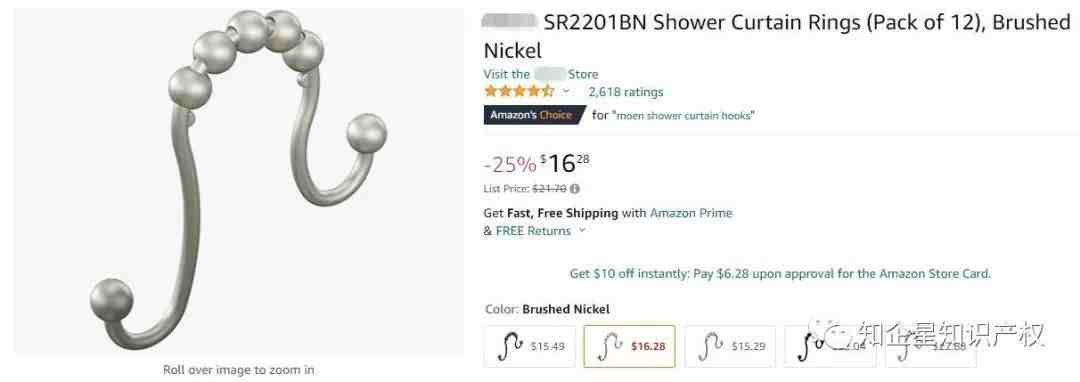1080x382 pixels.
Task: Select the $15.49 color option
Action: [x=530, y=346]
